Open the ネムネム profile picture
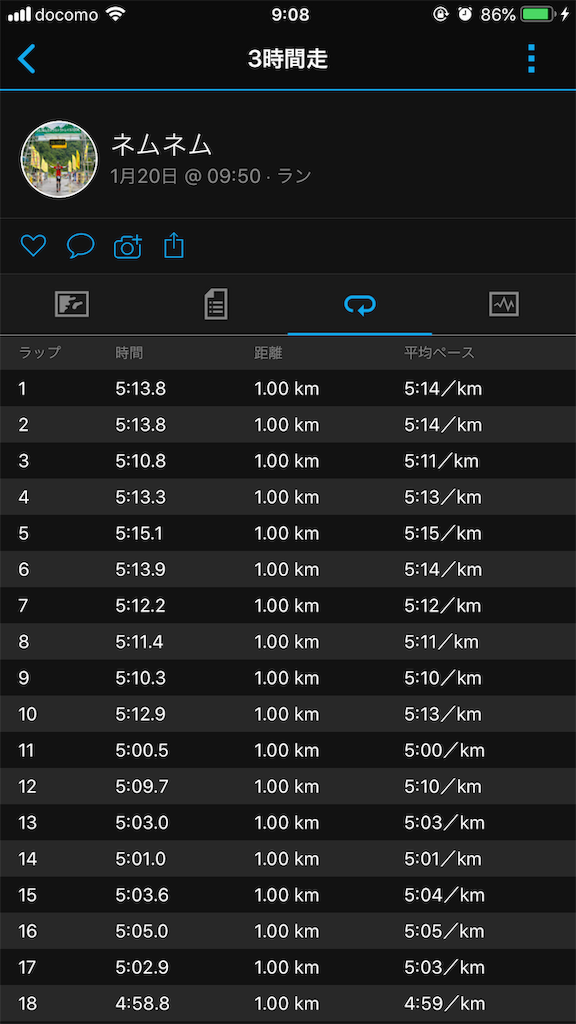This screenshot has height=1024, width=576. click(59, 159)
